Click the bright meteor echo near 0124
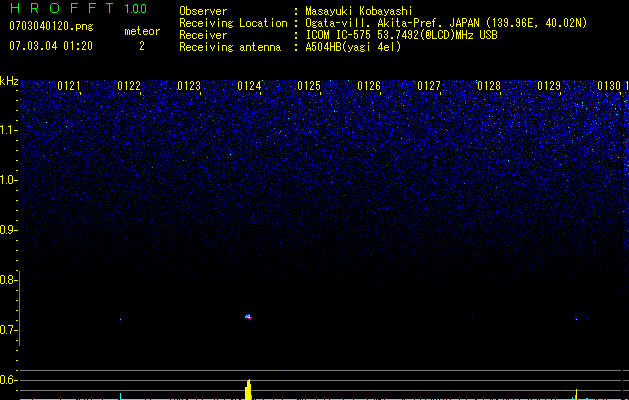The image size is (629, 400). 248,317
